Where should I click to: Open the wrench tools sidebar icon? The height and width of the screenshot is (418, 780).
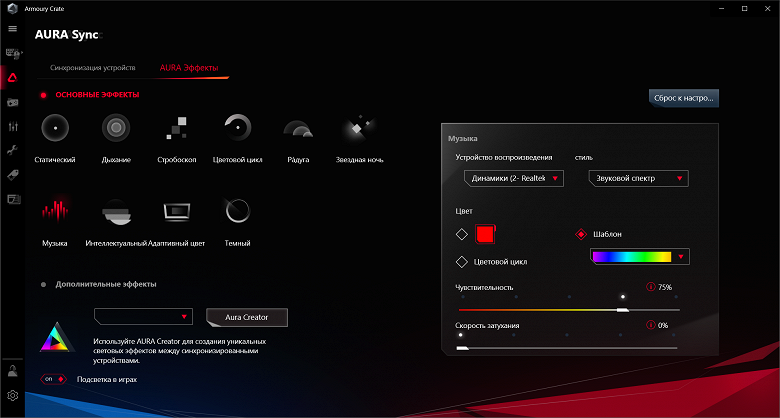coord(13,150)
